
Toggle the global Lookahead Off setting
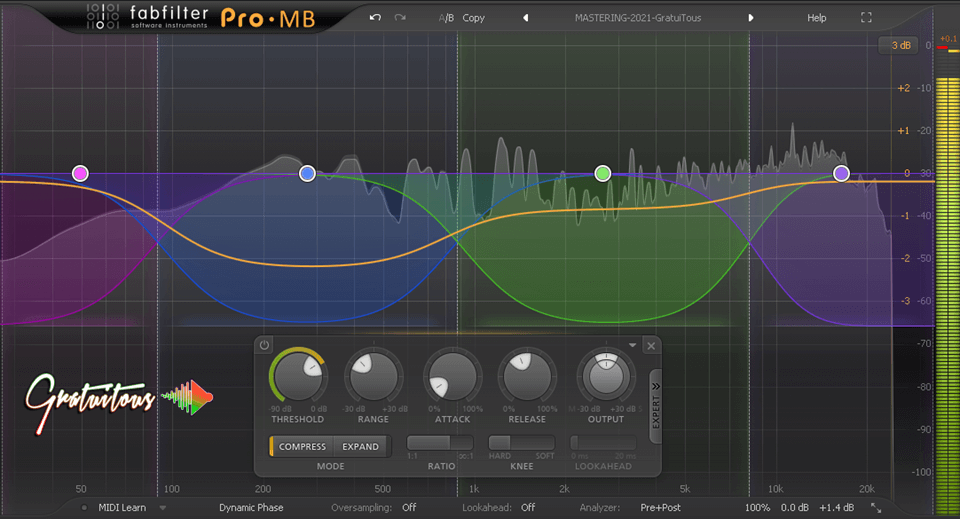(x=528, y=507)
